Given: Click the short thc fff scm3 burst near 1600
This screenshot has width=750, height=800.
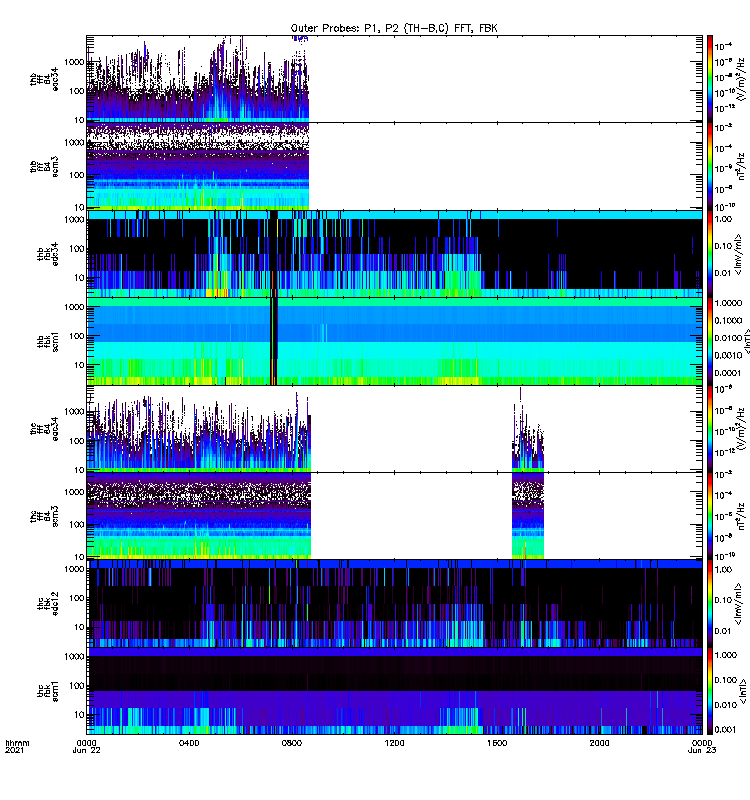Looking at the screenshot, I should click(x=528, y=516).
